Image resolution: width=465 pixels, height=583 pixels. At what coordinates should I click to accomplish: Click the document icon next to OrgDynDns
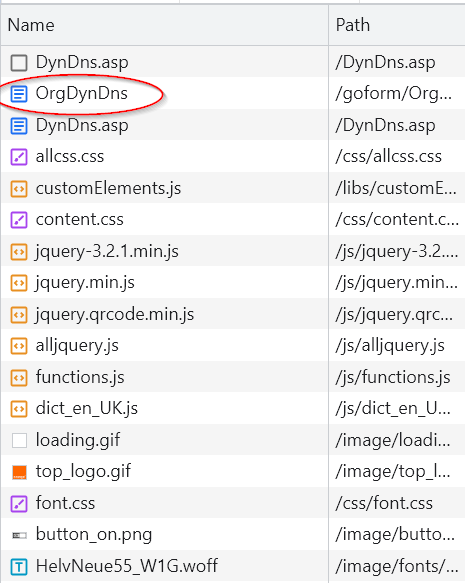(x=19, y=94)
